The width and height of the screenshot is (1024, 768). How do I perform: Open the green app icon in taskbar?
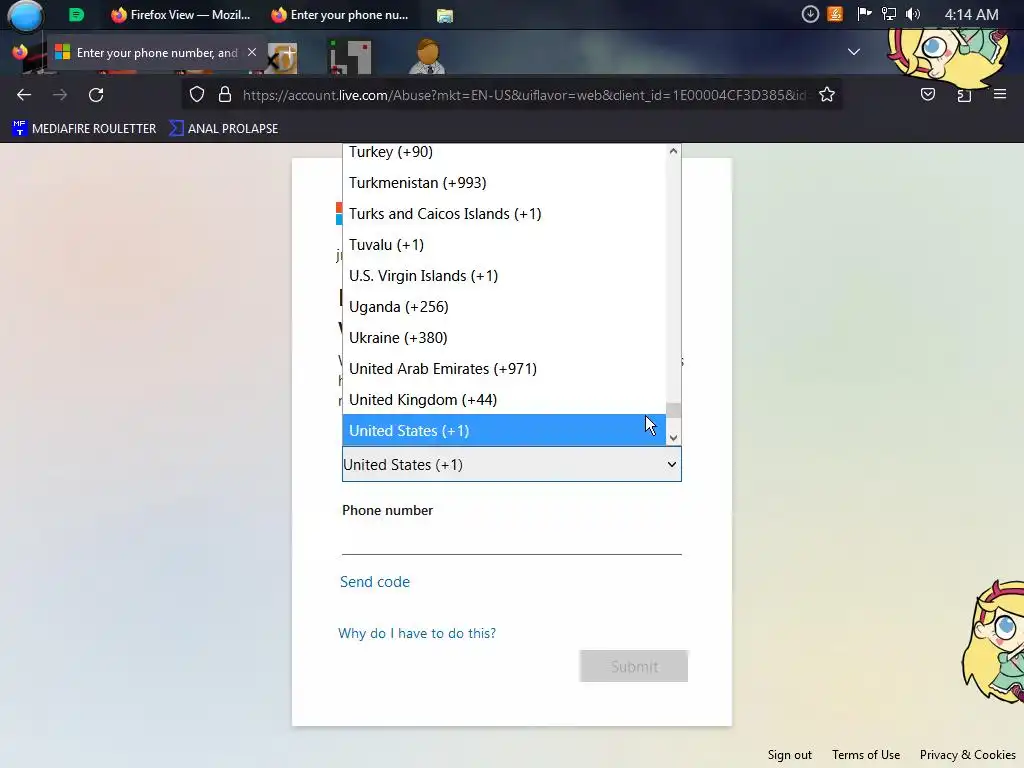coord(76,14)
